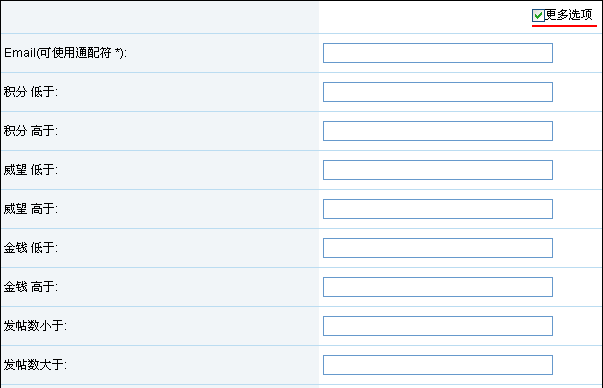Click the 发帖数小于 label text
Viewport: 603px width, 388px height.
tap(35, 326)
